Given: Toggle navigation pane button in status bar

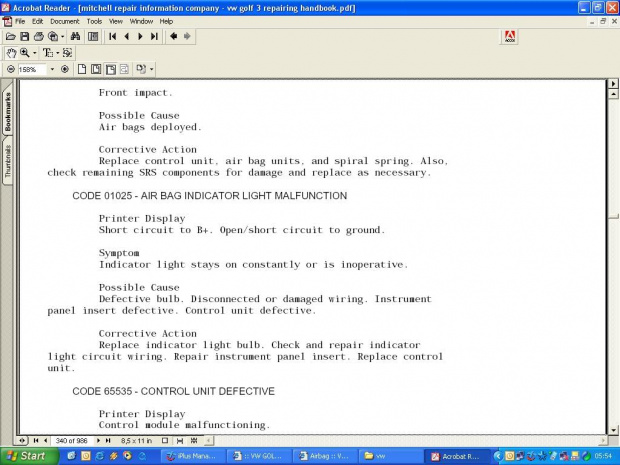Looking at the screenshot, I should (22, 440).
